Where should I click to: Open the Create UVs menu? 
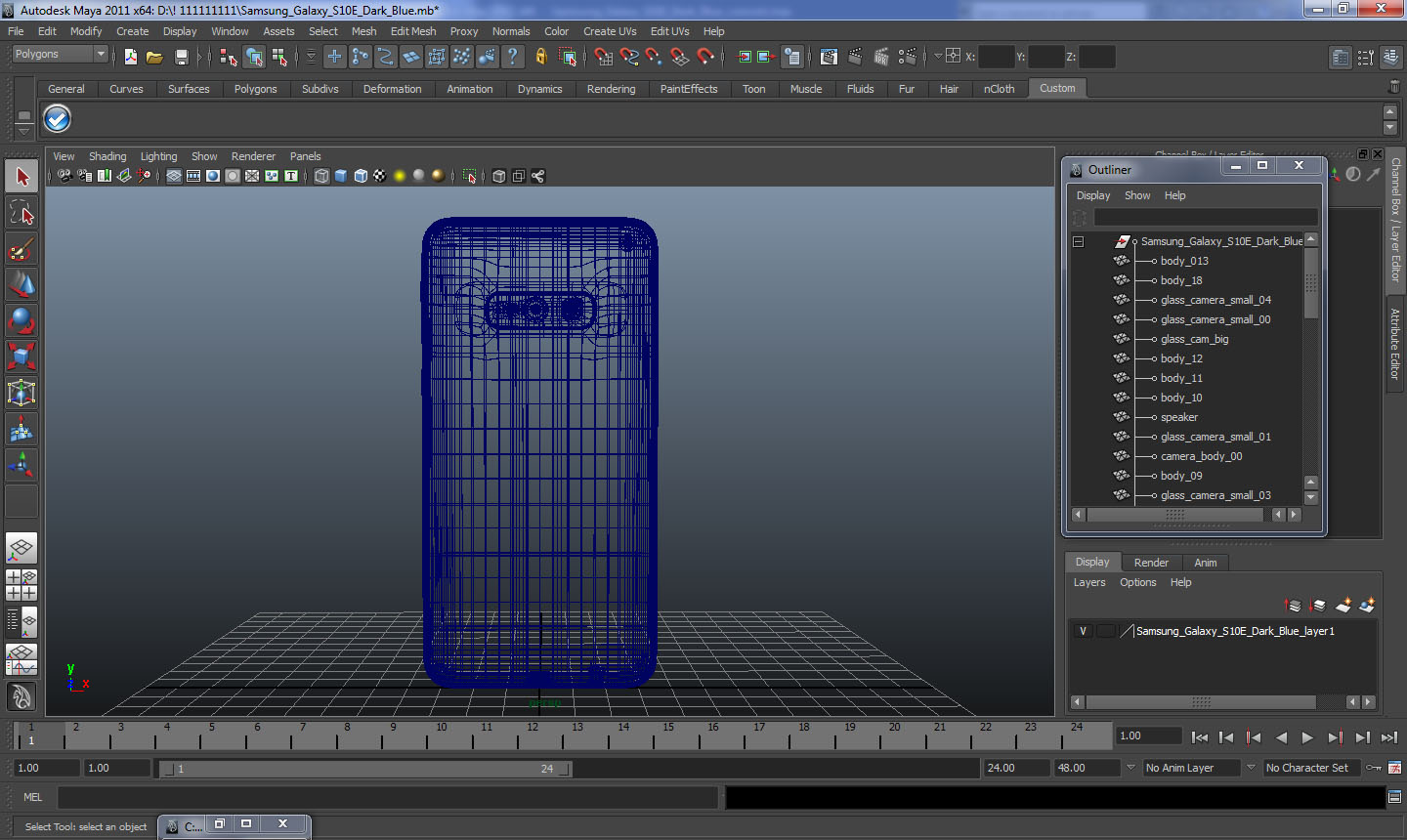click(x=610, y=31)
